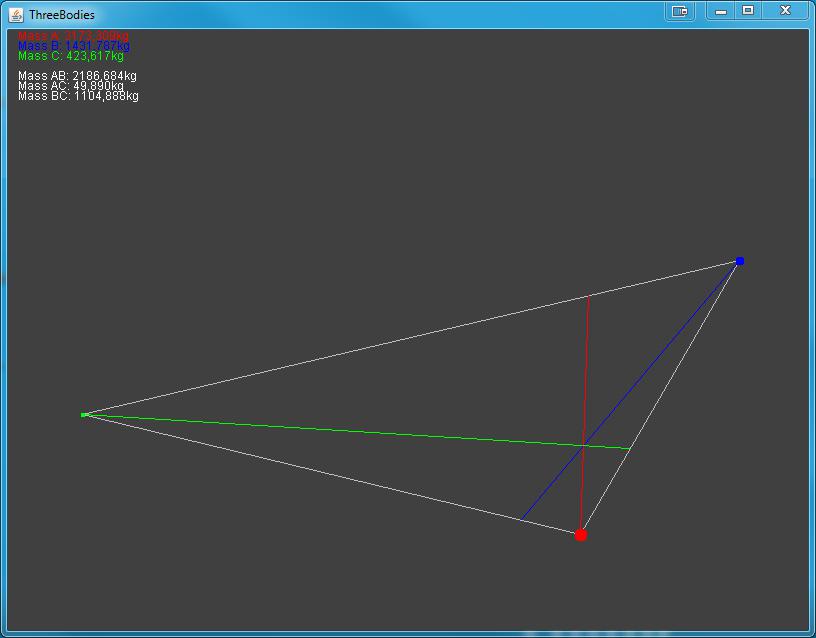Click the ThreeBodies window title text
The height and width of the screenshot is (638, 816).
[x=61, y=14]
